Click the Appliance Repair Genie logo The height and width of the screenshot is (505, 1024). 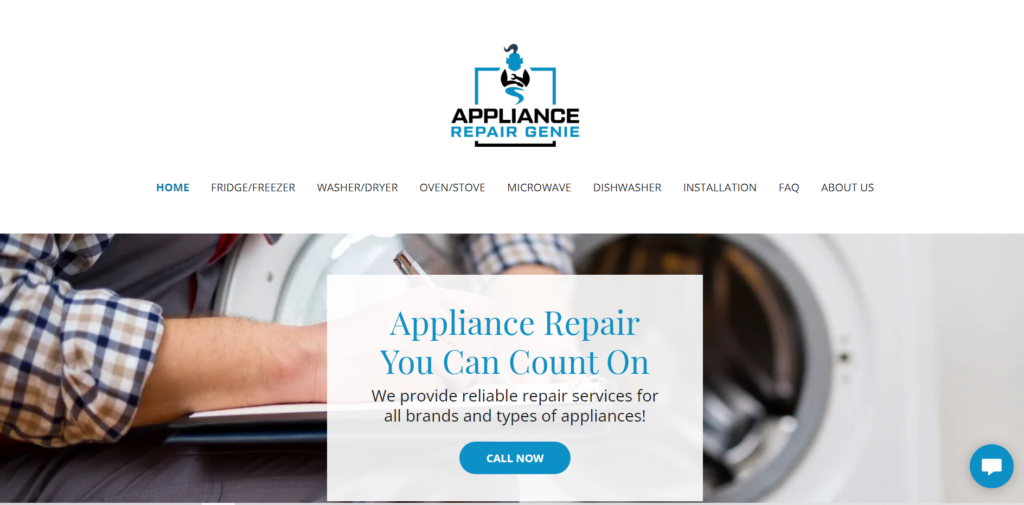[515, 95]
